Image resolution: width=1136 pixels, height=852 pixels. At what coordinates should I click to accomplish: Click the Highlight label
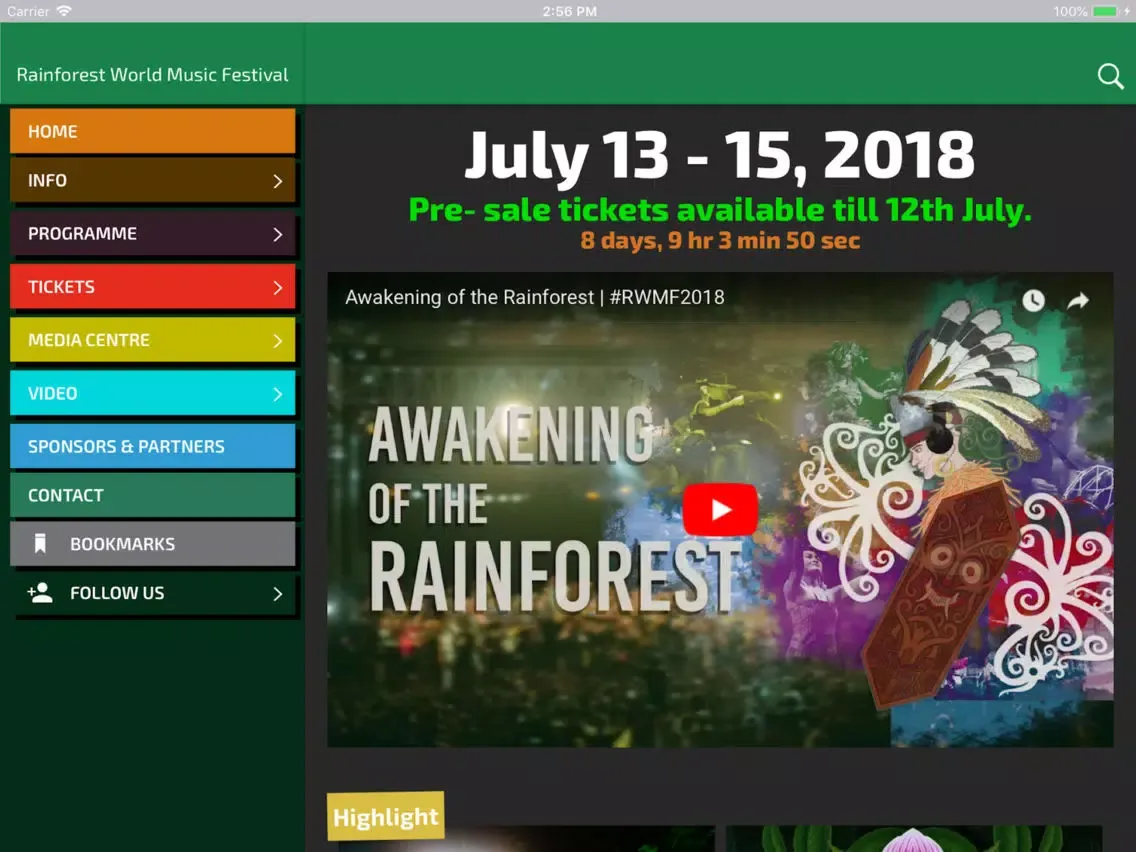[385, 816]
